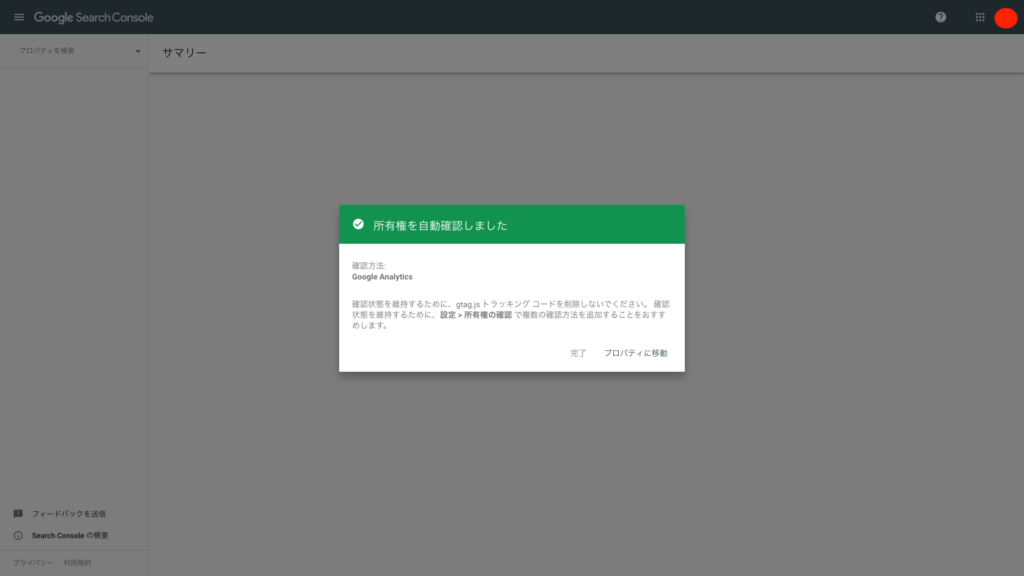
Task: Click the Google Analytics verification method text
Action: point(382,277)
